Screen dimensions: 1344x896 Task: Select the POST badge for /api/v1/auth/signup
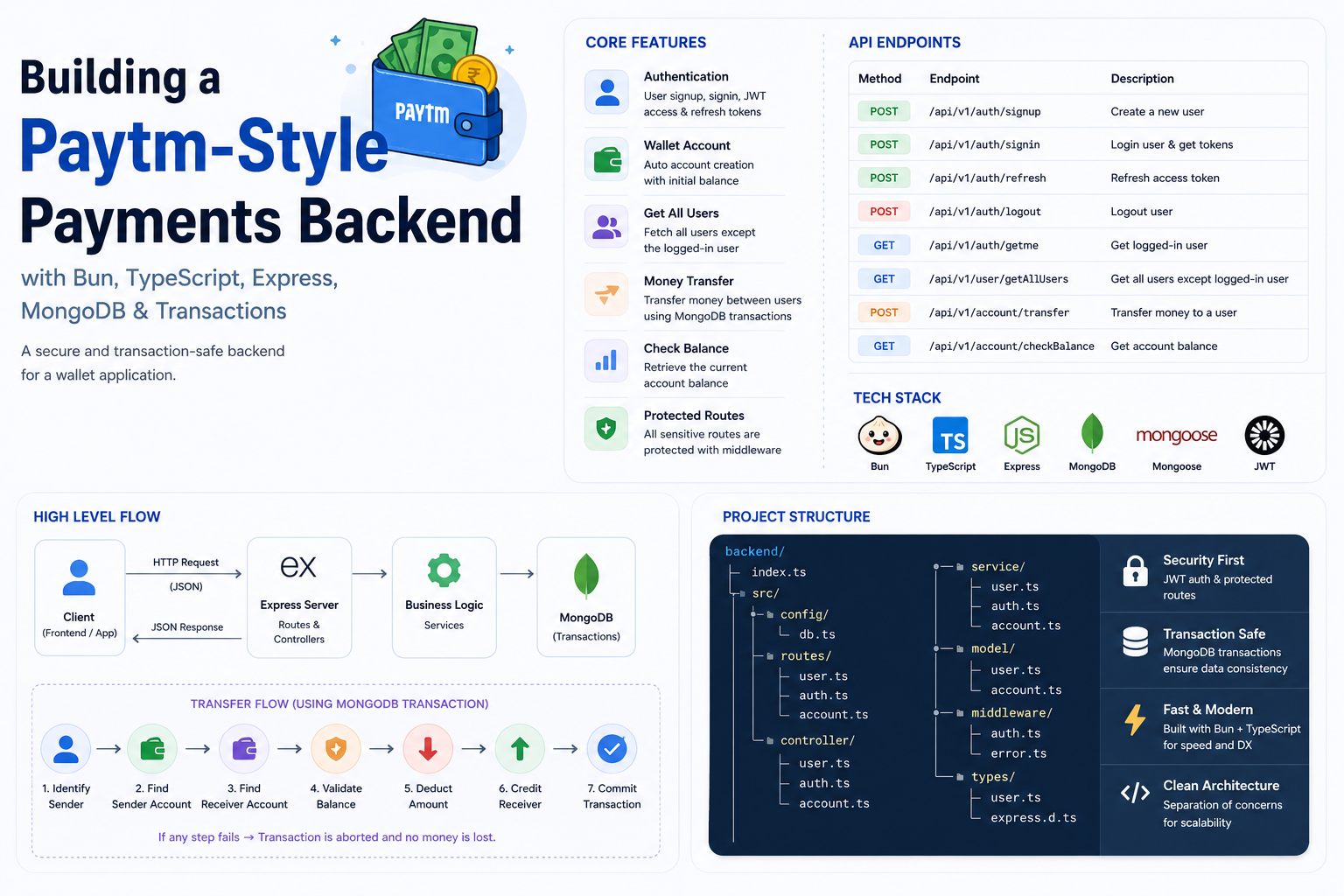[x=884, y=111]
